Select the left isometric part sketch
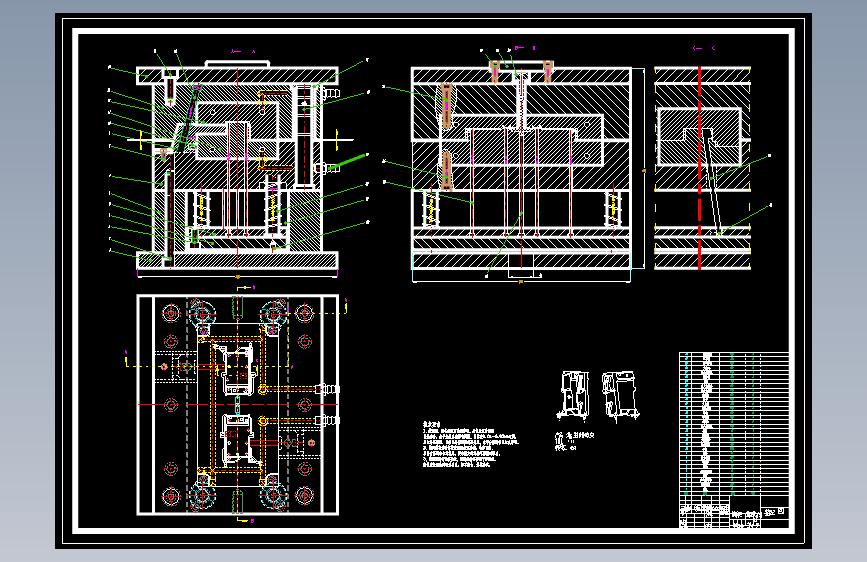Viewport: 867px width, 562px height. click(572, 396)
